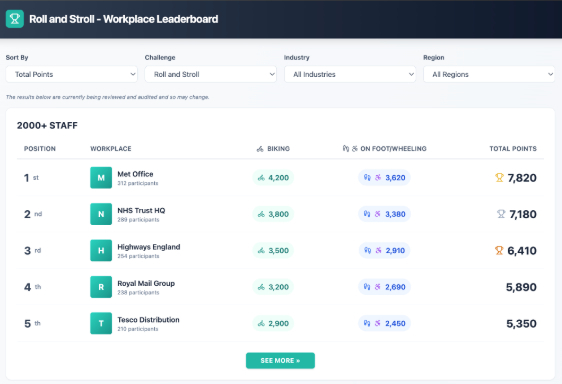Viewport: 562px width, 384px height.
Task: Click the Roll and Stroll Workplace Leaderboard title
Action: coord(124,19)
